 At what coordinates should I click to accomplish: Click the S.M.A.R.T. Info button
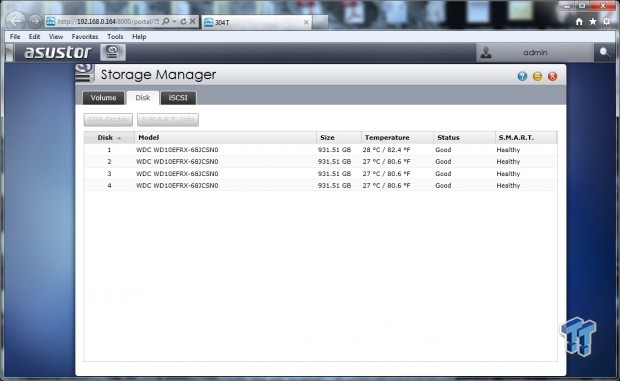(x=168, y=120)
